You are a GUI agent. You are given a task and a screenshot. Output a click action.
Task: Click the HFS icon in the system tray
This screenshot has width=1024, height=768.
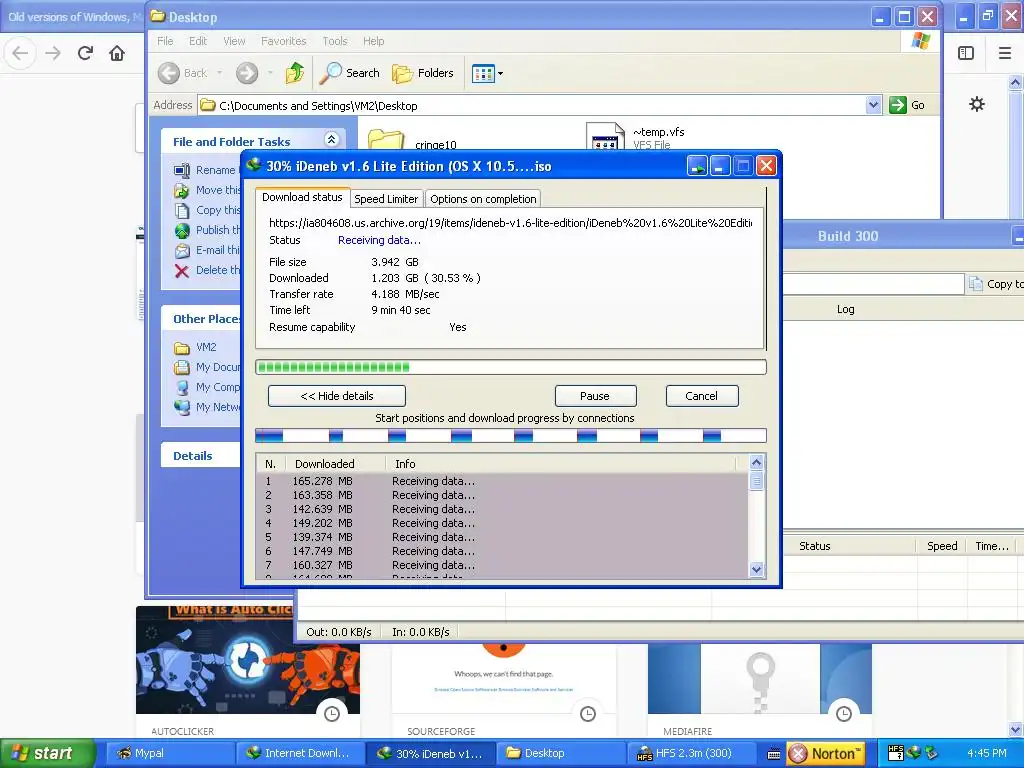pos(896,753)
